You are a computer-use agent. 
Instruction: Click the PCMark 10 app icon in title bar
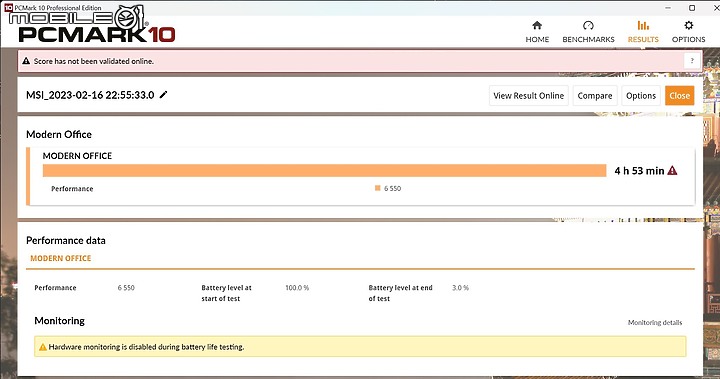[x=8, y=8]
